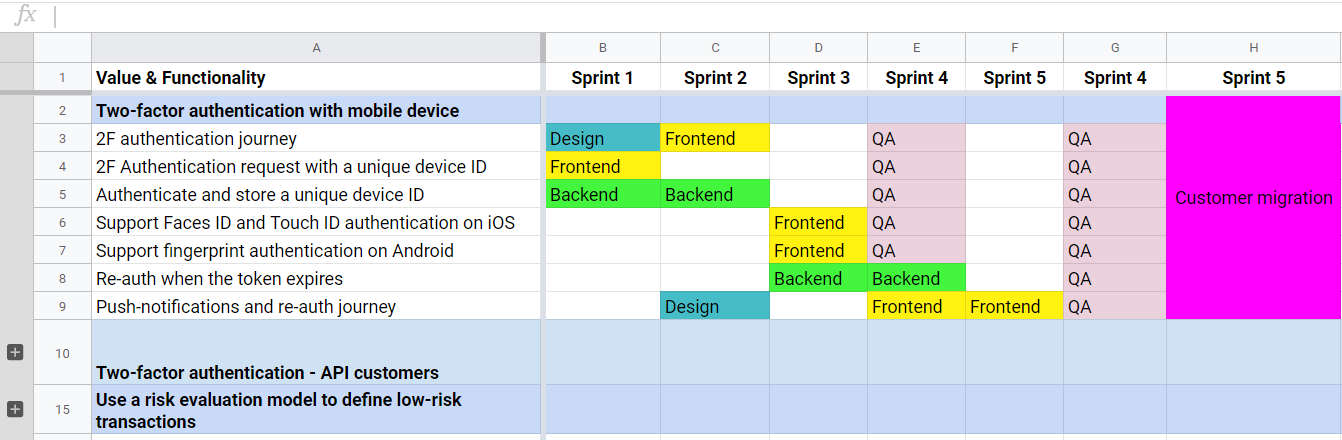The image size is (1342, 440).
Task: Select column H header
Action: click(x=1253, y=48)
